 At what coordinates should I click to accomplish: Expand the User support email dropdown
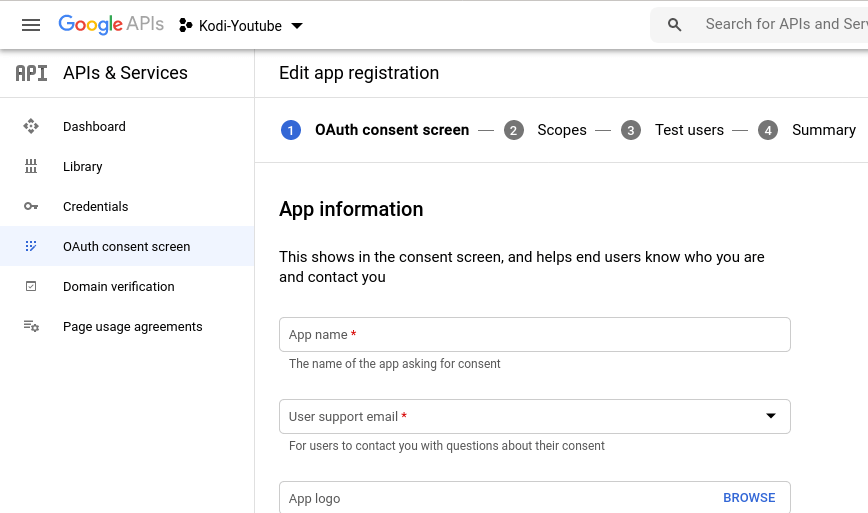[770, 416]
